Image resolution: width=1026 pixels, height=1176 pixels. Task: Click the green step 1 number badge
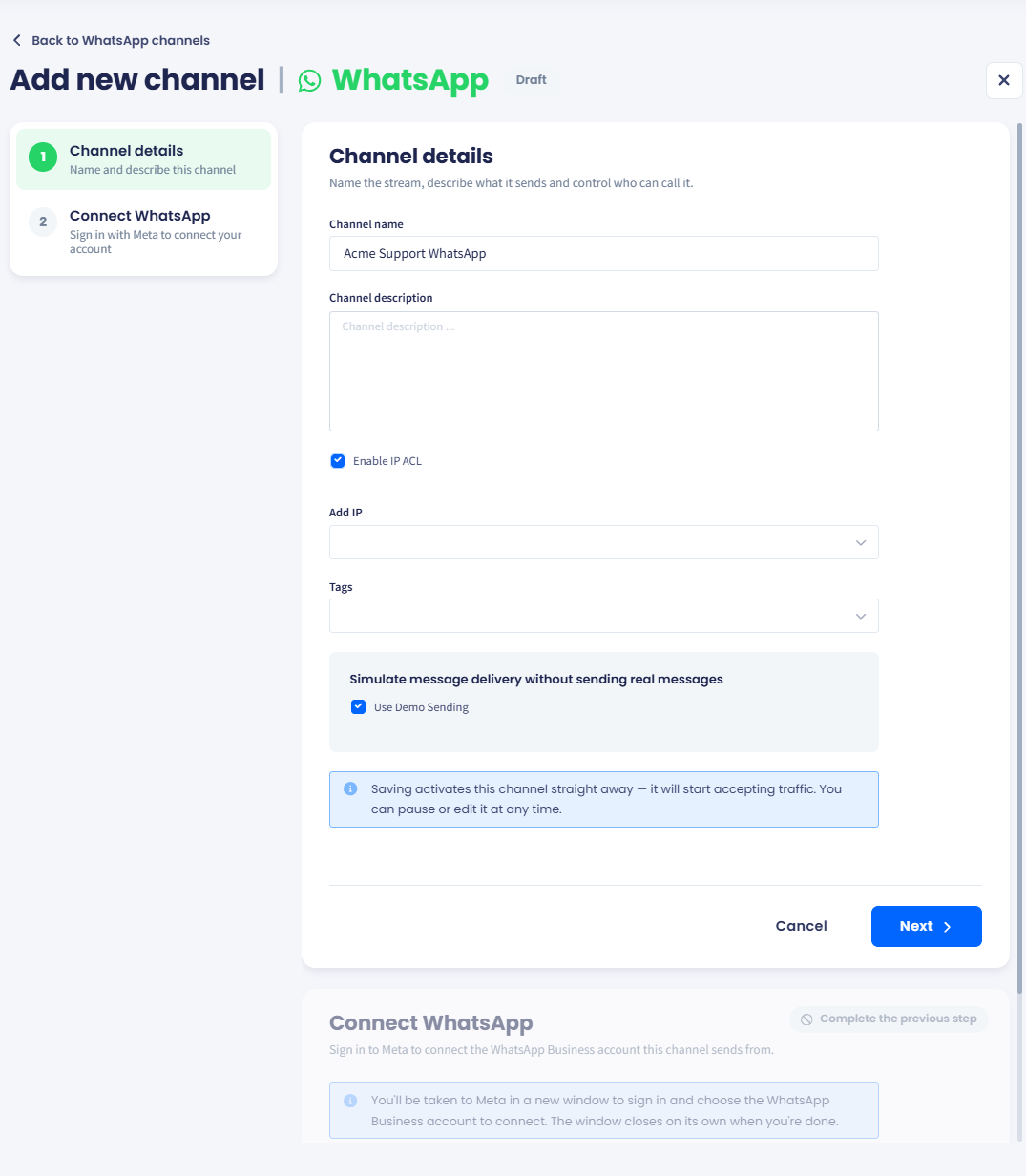[43, 157]
